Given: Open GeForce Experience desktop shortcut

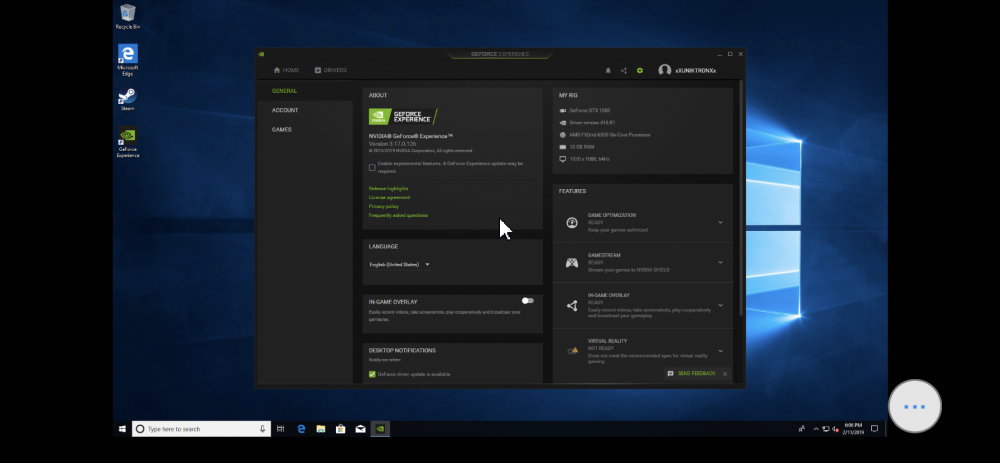Looking at the screenshot, I should coord(128,142).
